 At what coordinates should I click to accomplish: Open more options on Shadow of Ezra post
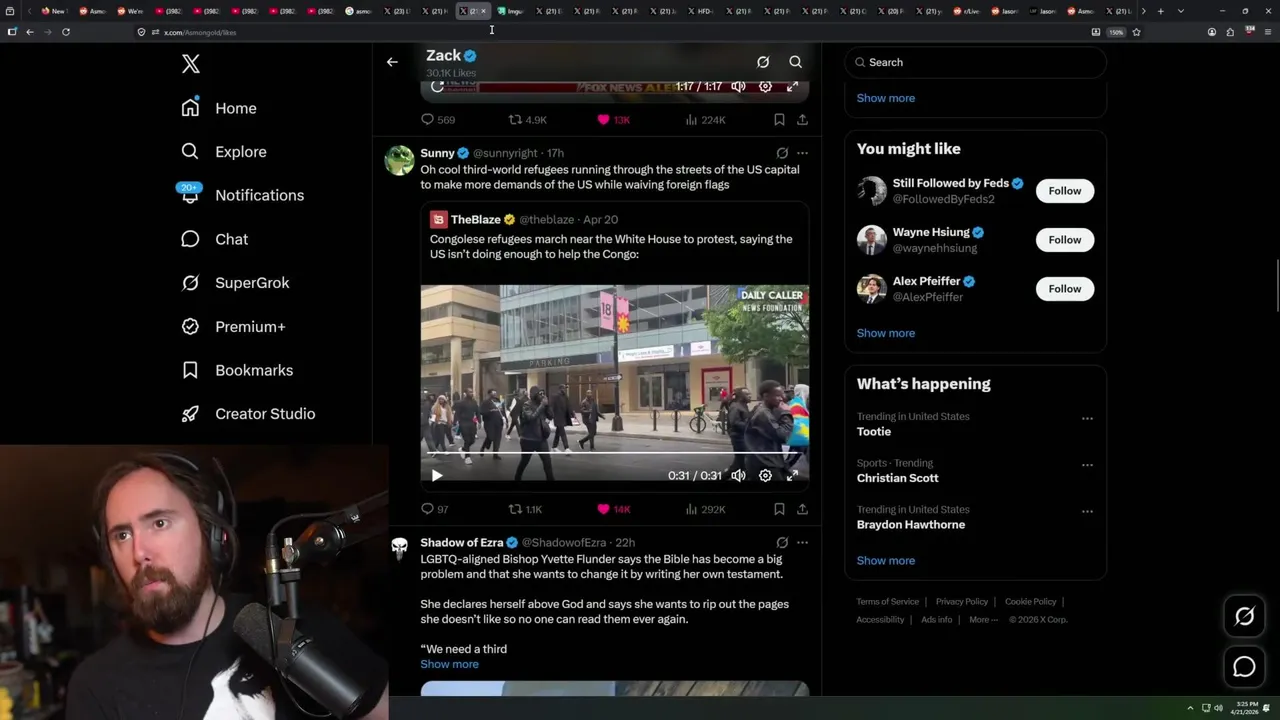point(802,542)
